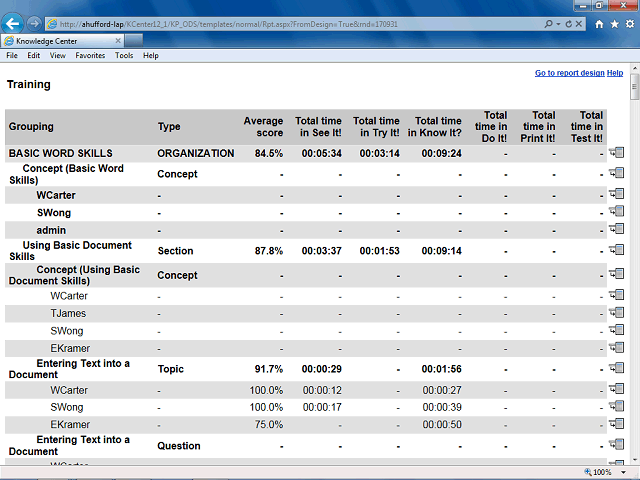640x480 pixels.
Task: Open a new blank tab
Action: 134,40
